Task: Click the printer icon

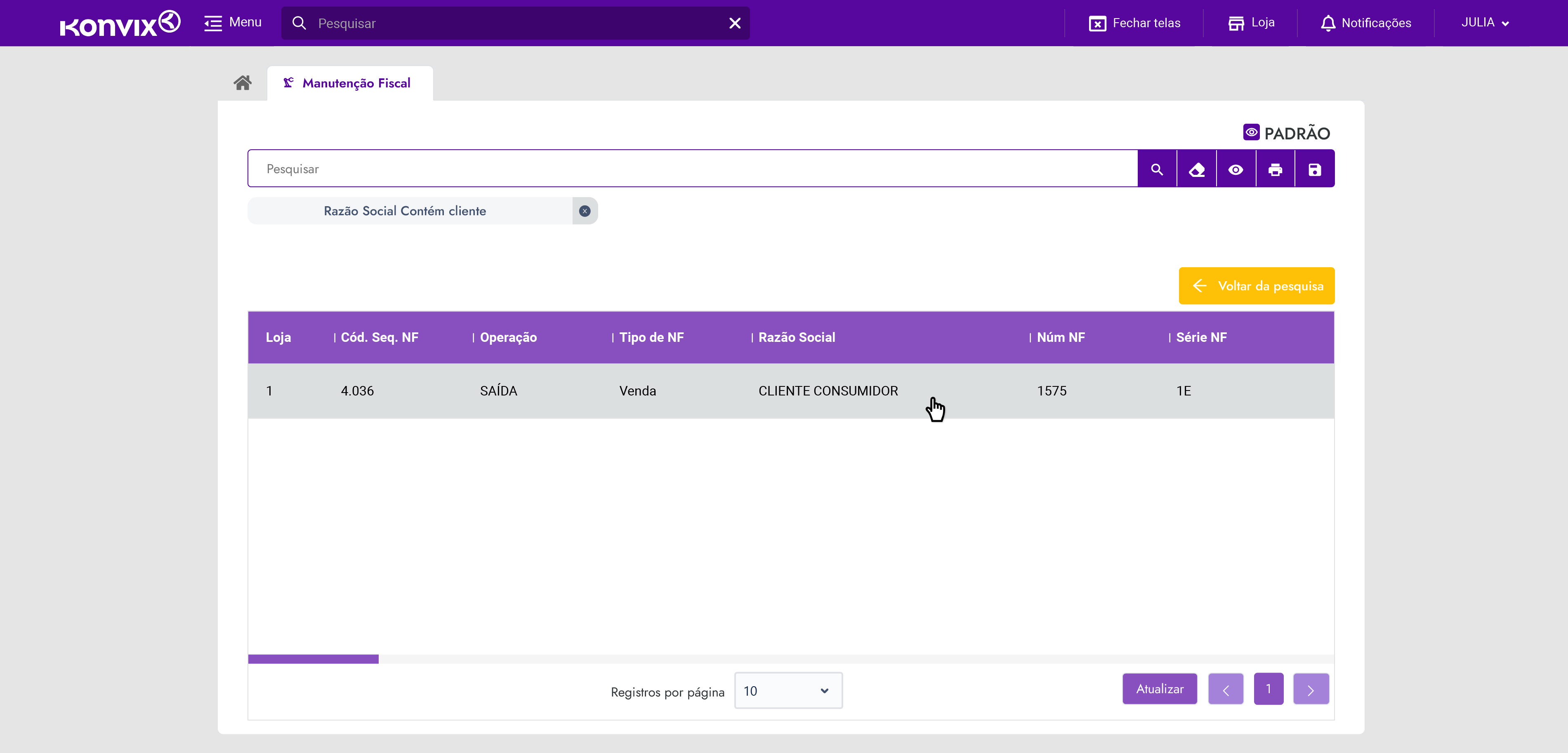Action: (1275, 169)
